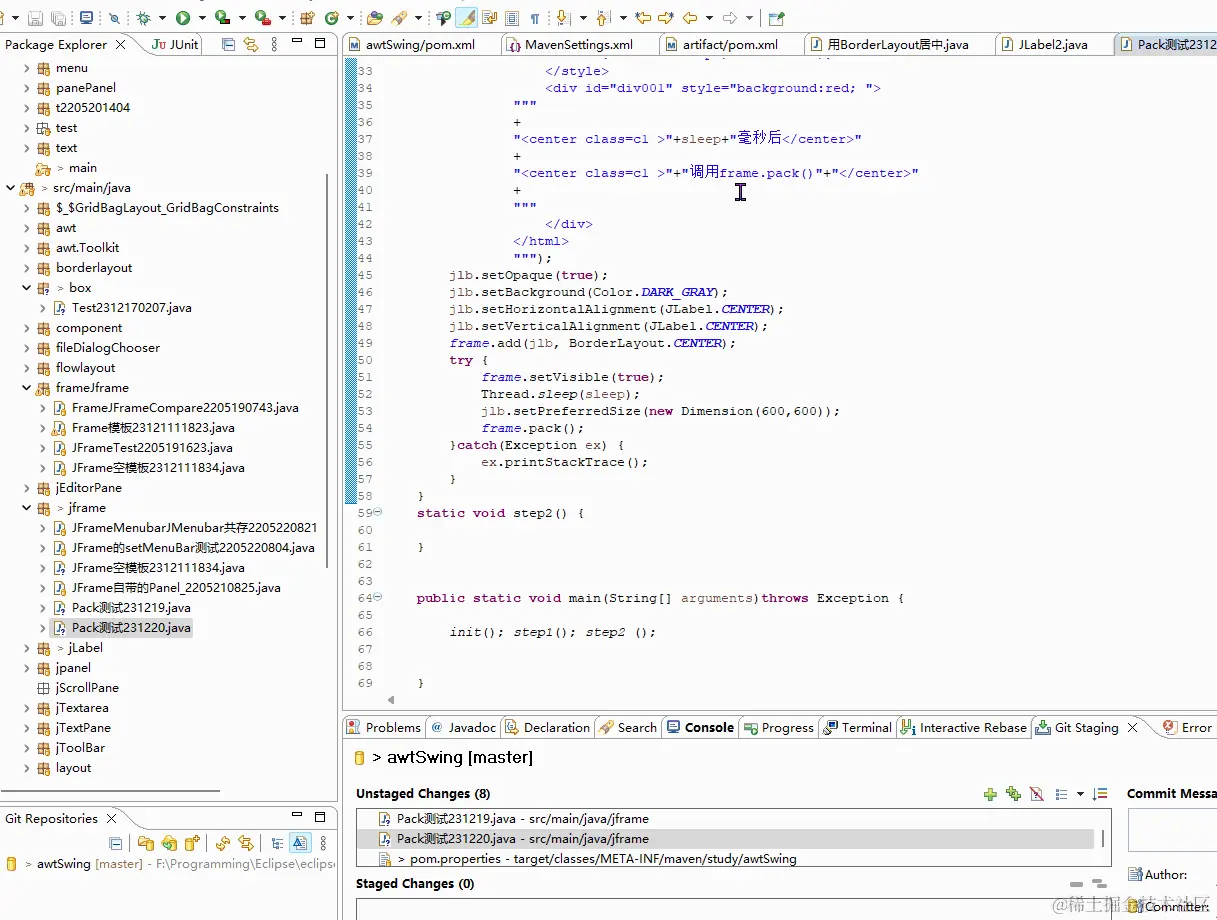Click the Next Annotation arrow icon

[562, 18]
